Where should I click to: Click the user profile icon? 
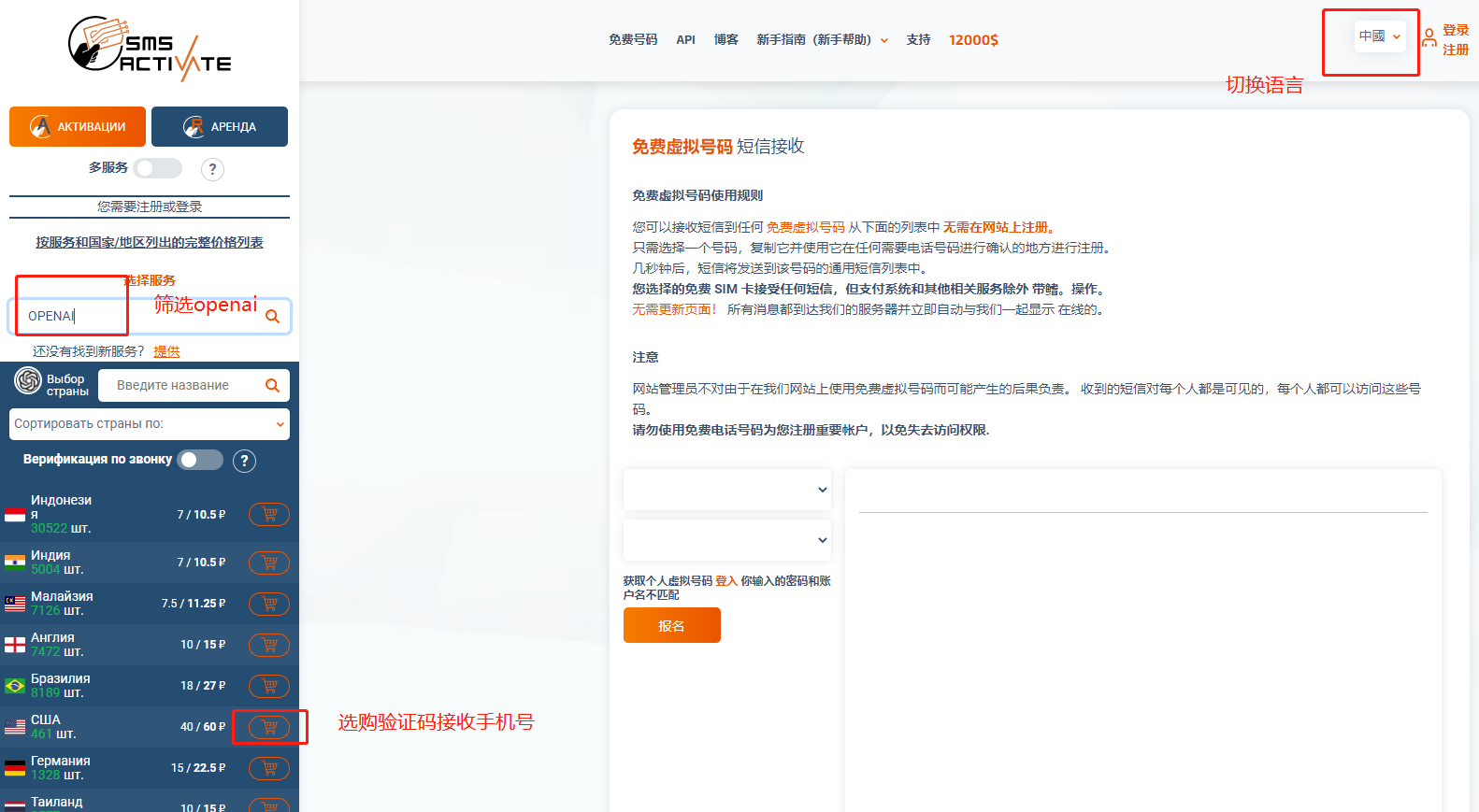coord(1429,38)
